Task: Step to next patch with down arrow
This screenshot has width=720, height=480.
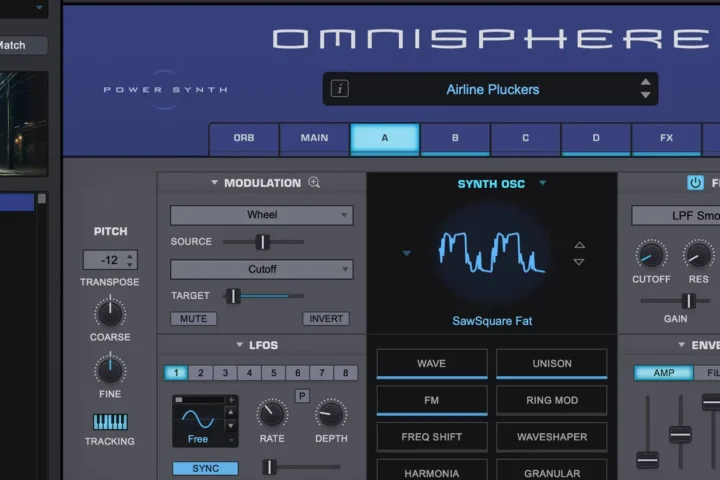Action: click(645, 95)
